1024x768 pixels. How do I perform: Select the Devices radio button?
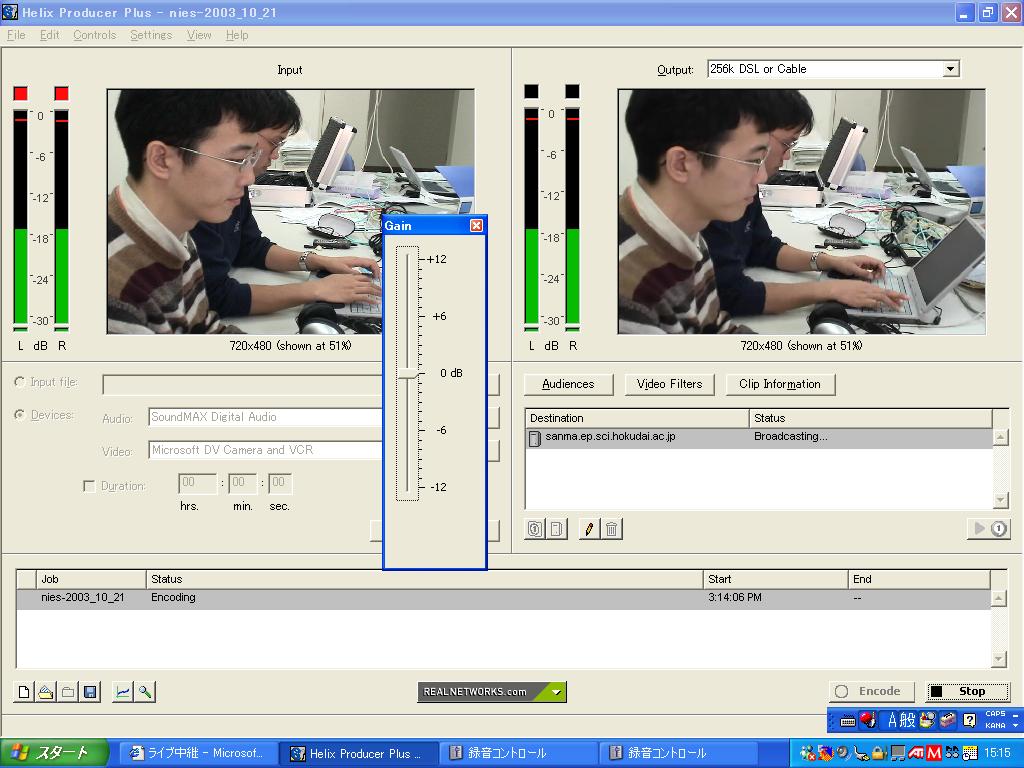tap(20, 415)
